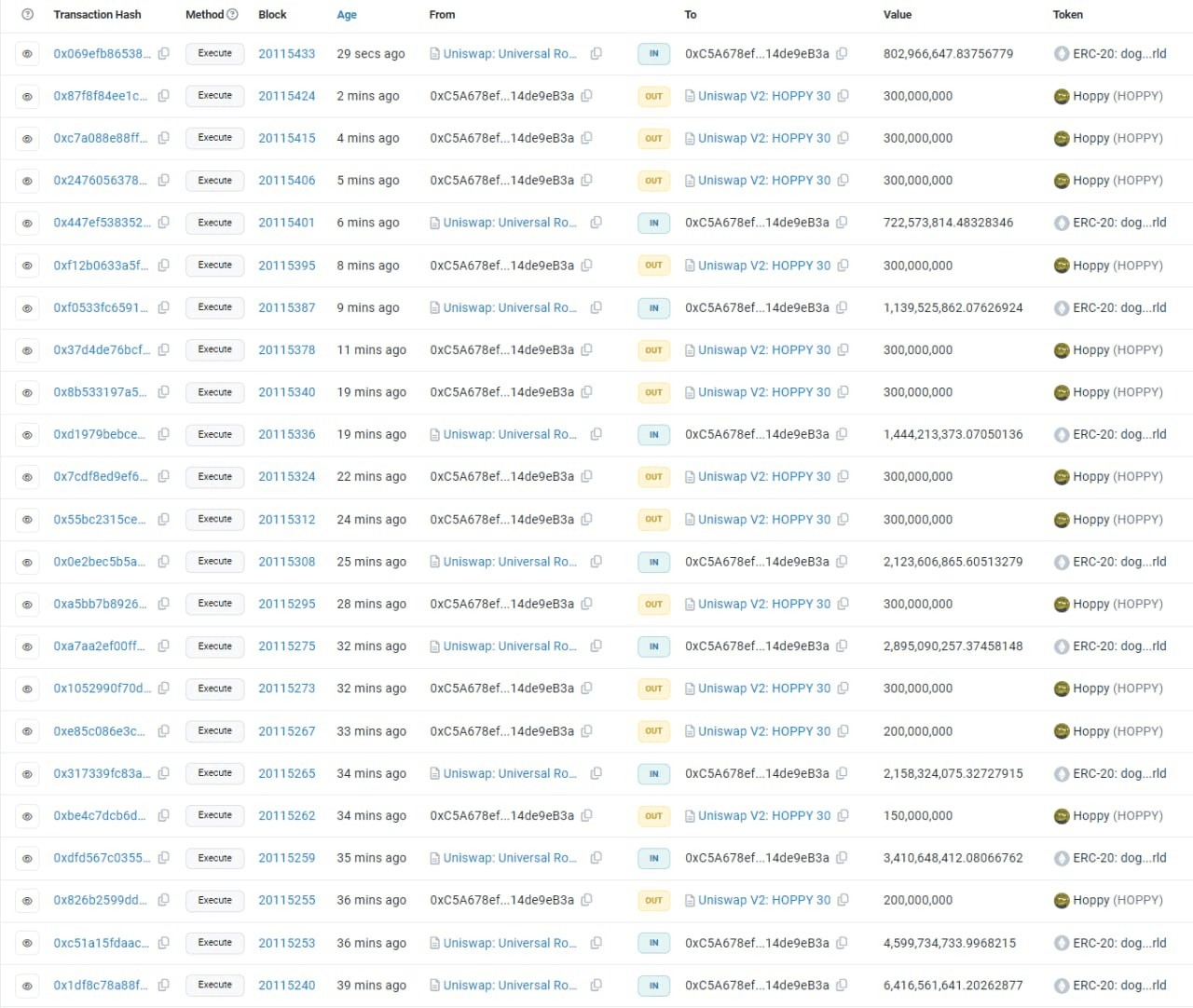The width and height of the screenshot is (1193, 1008).
Task: Click the Transaction Hash column header
Action: 98,15
